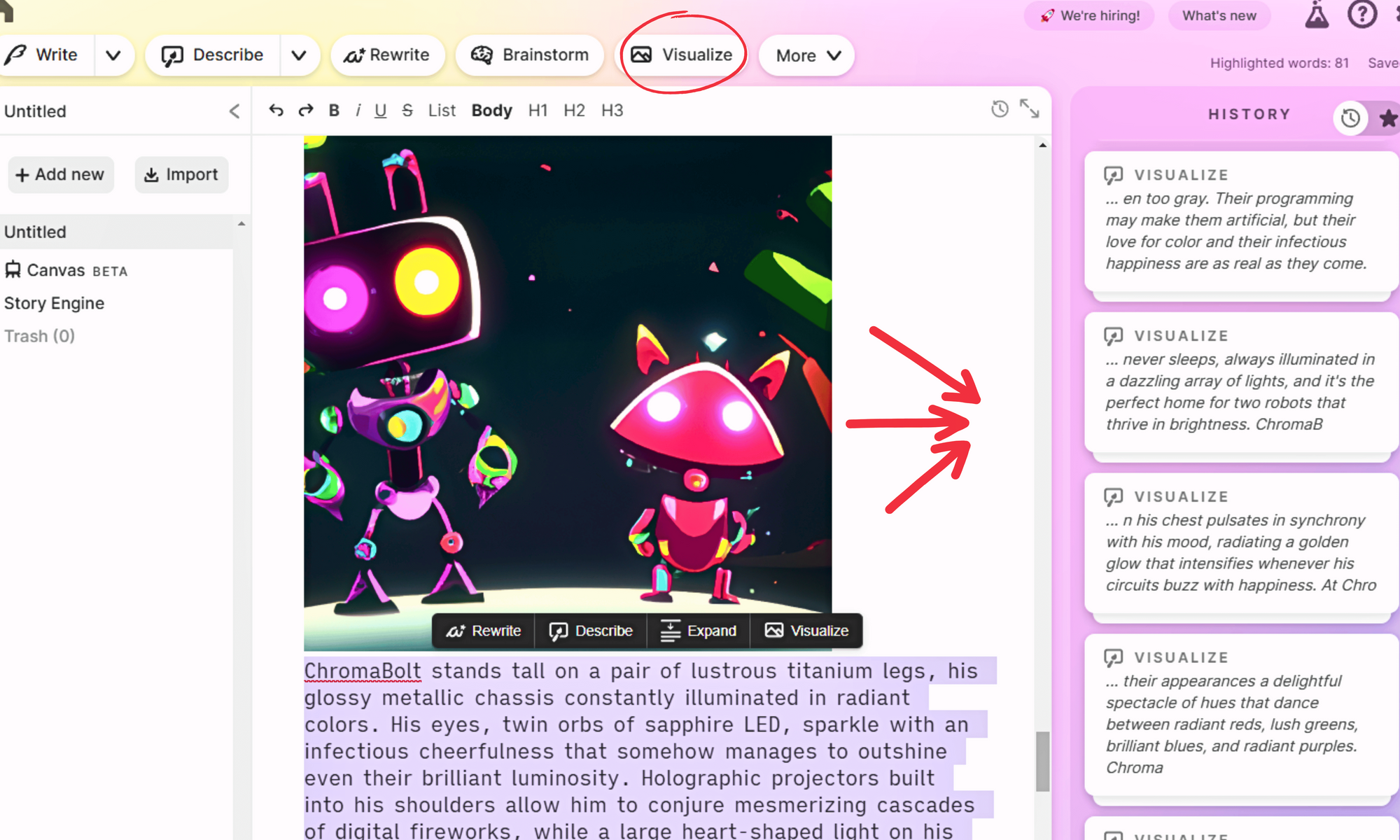
Task: Open the What's new link
Action: (1219, 15)
